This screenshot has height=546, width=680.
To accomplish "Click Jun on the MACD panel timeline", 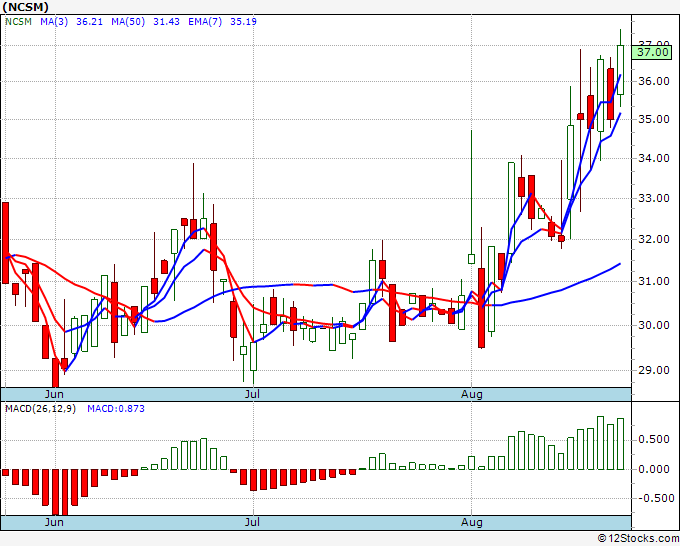I will (x=54, y=522).
